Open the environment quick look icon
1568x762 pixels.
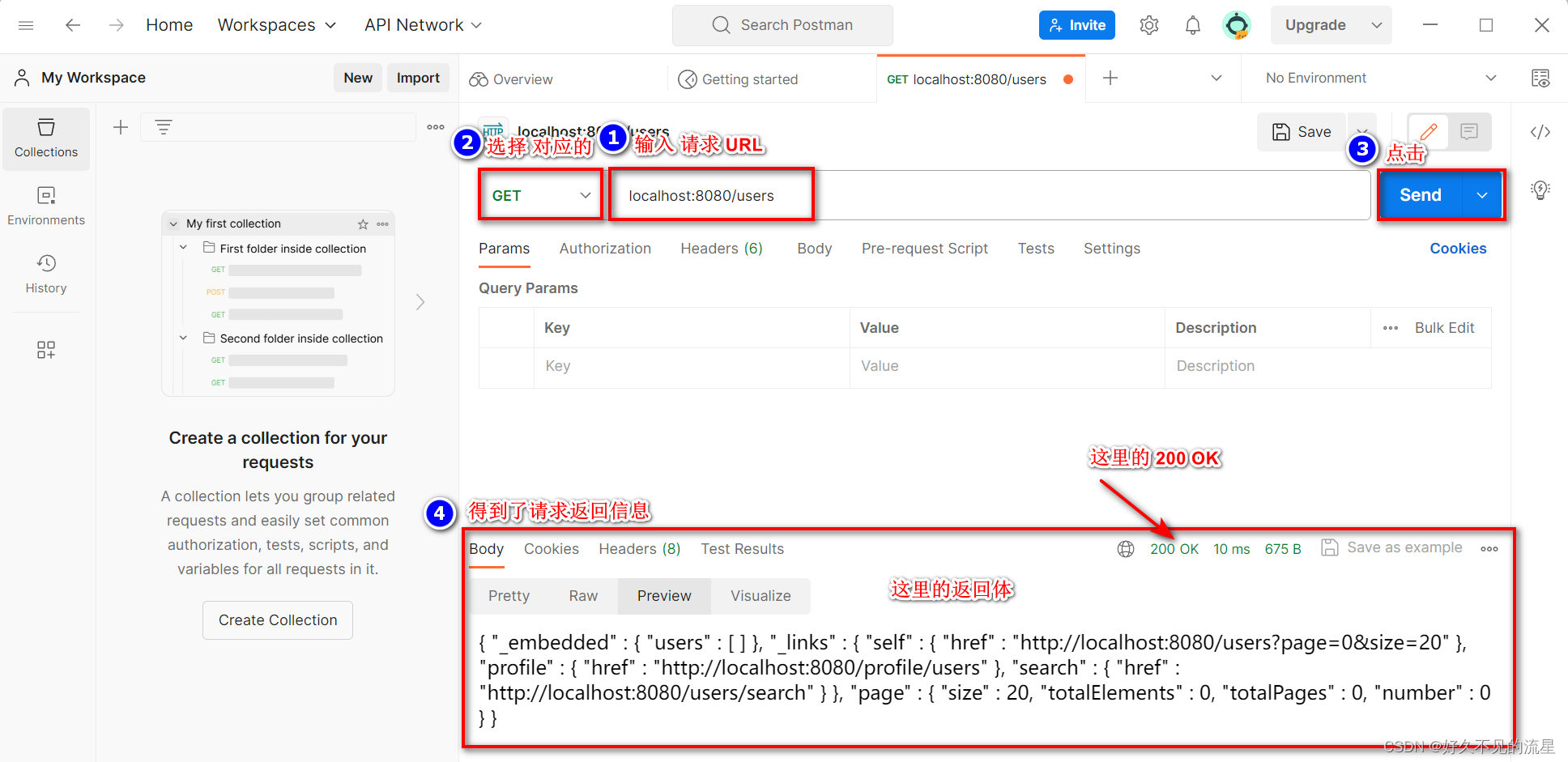1540,78
